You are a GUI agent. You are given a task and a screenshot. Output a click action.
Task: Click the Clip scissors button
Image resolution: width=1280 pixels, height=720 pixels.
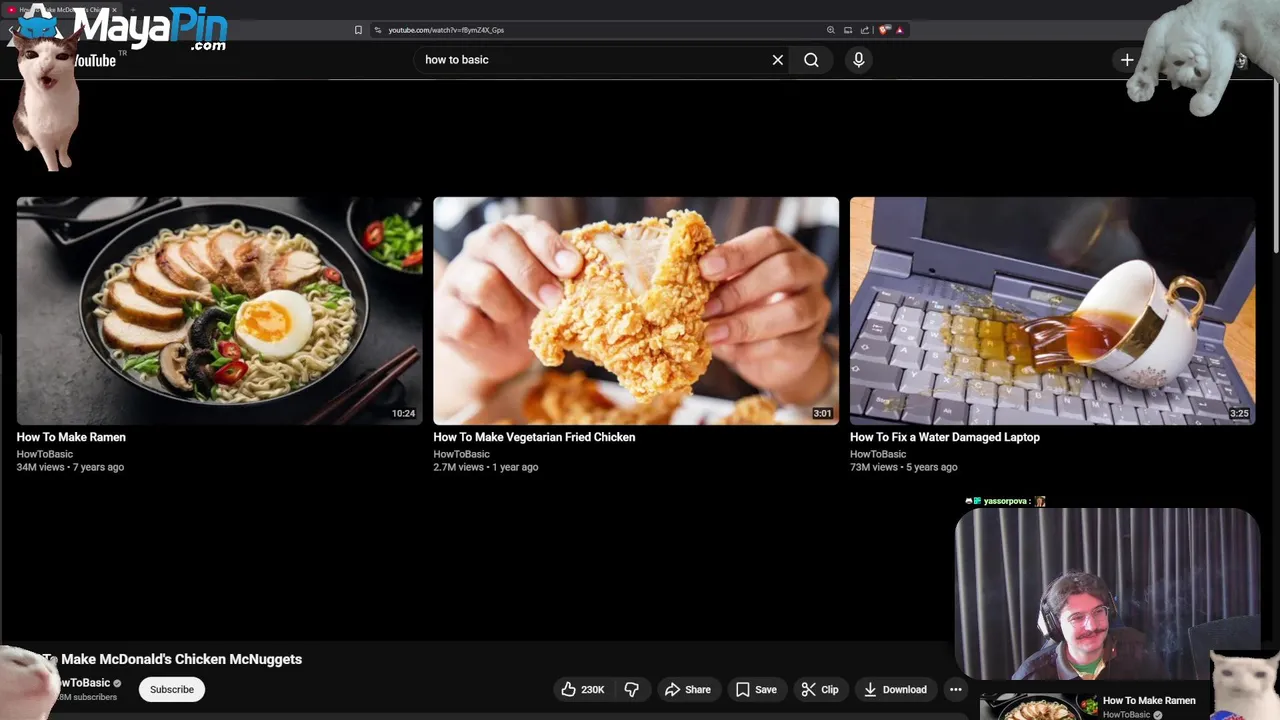pyautogui.click(x=820, y=689)
